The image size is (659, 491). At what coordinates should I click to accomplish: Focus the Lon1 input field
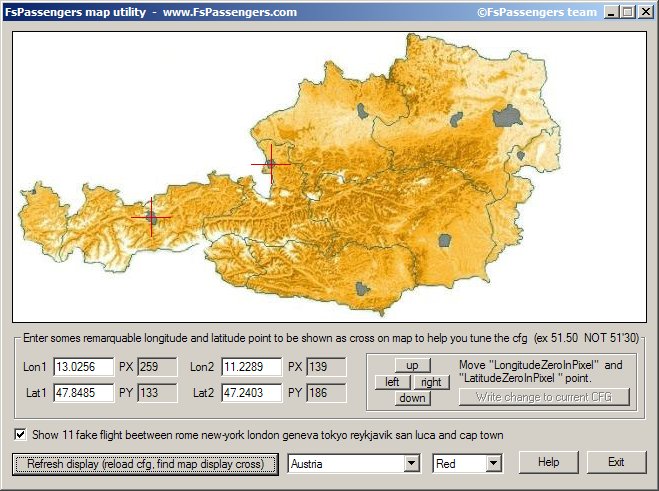(x=83, y=367)
